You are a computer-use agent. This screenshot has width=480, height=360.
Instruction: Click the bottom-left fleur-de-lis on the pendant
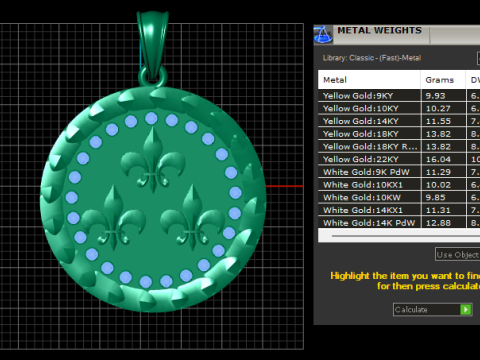pos(113,217)
